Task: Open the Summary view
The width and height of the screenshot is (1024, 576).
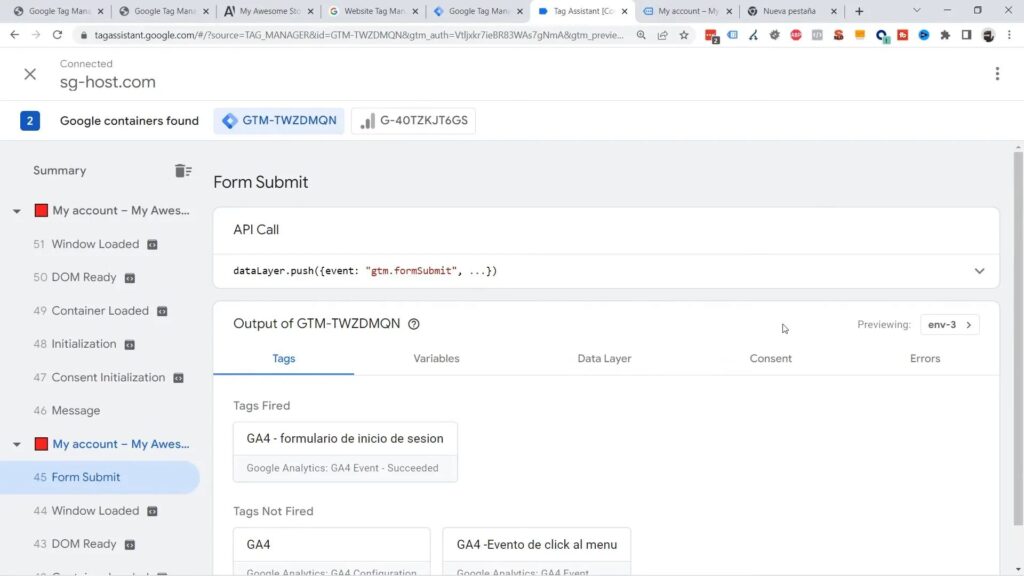Action: point(59,170)
